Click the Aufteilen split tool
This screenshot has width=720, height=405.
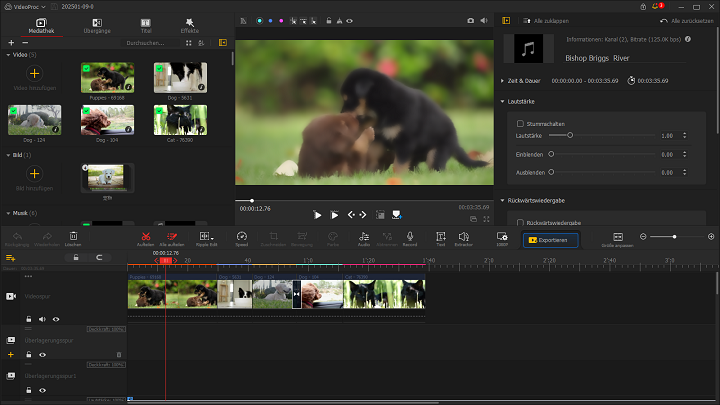(x=145, y=237)
